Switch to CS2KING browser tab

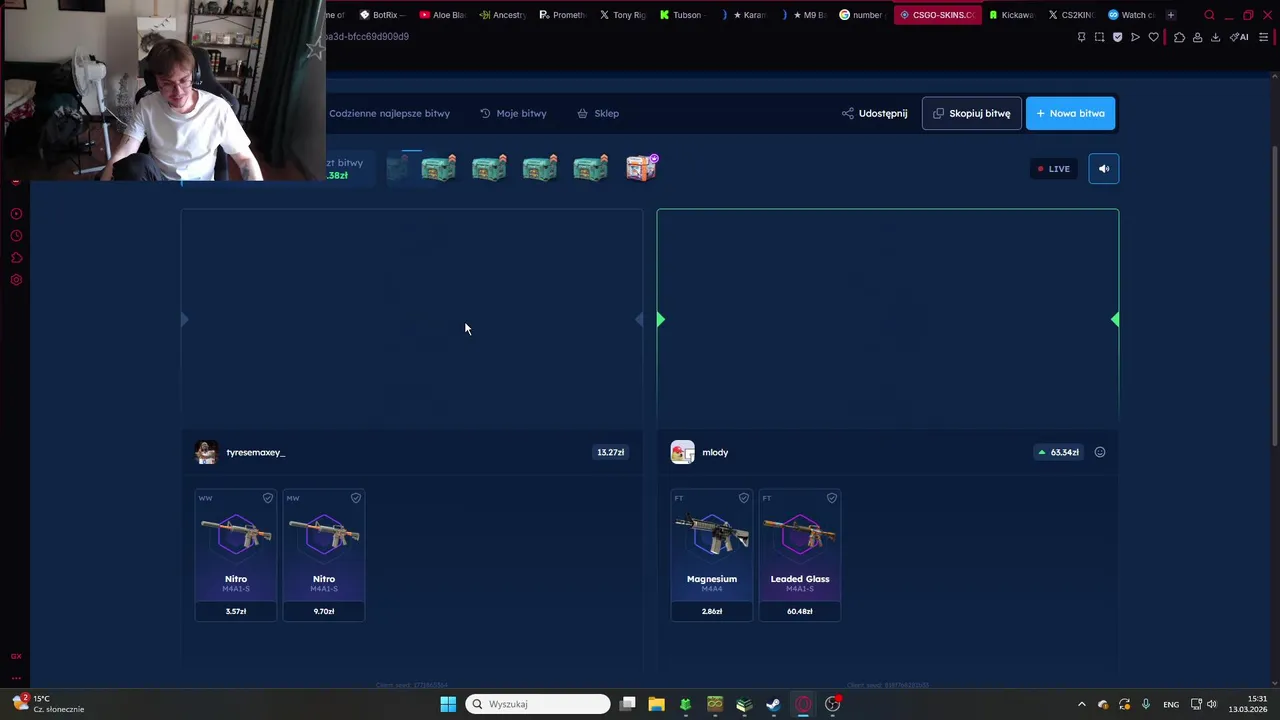point(1071,15)
